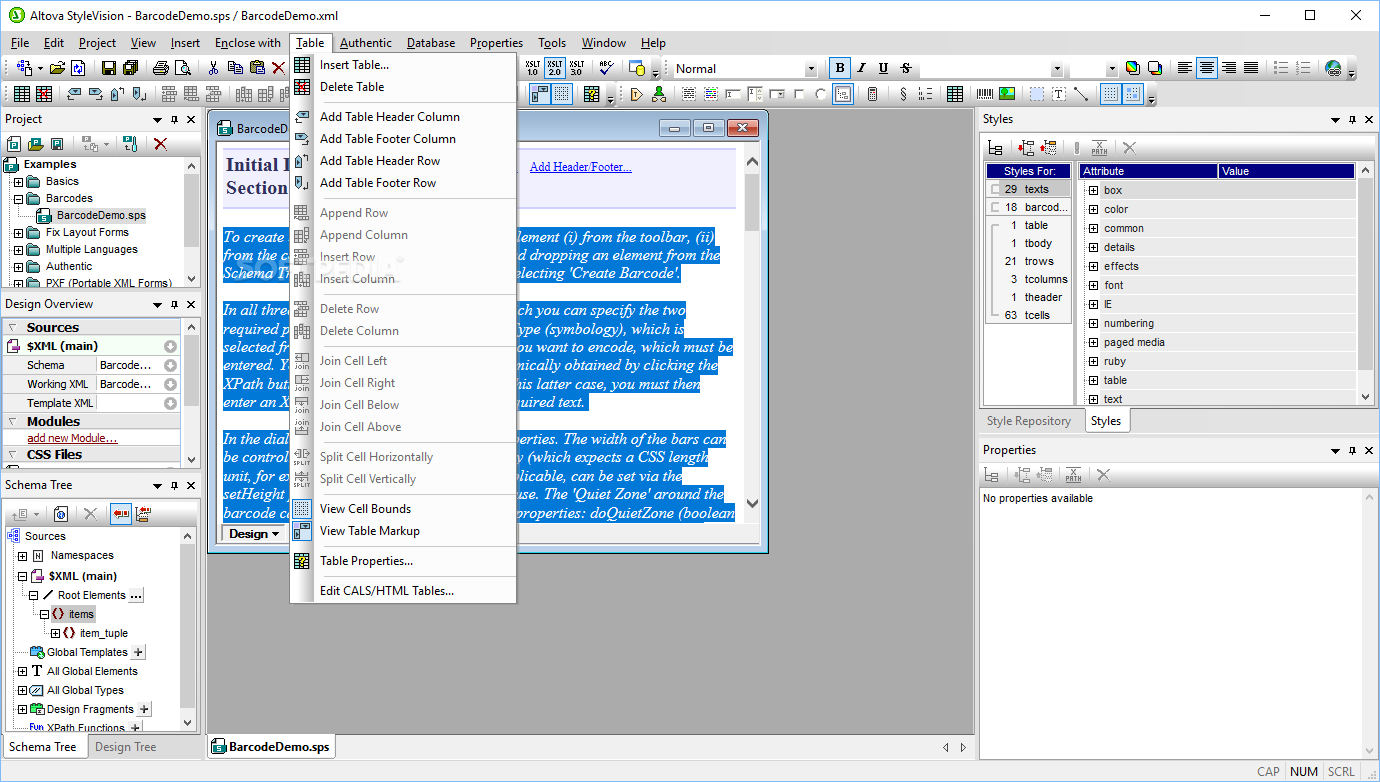Open the Normal paragraph style dropdown
Image resolution: width=1380 pixels, height=782 pixels.
pos(811,68)
